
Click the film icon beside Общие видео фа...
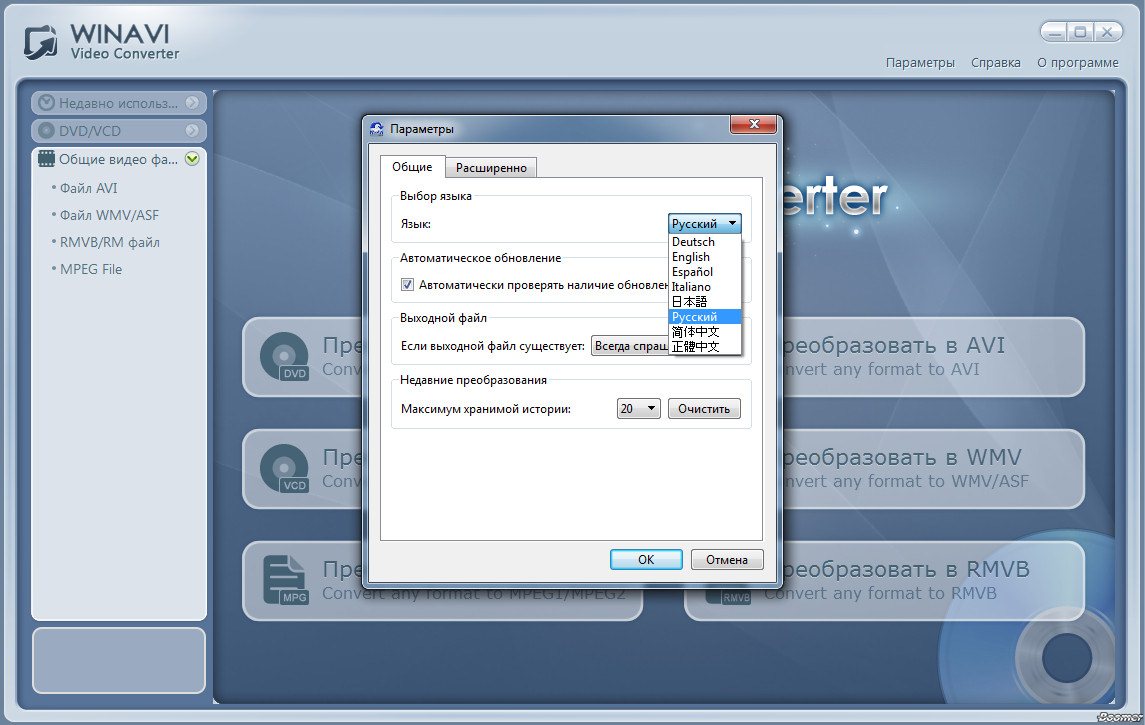tap(46, 158)
